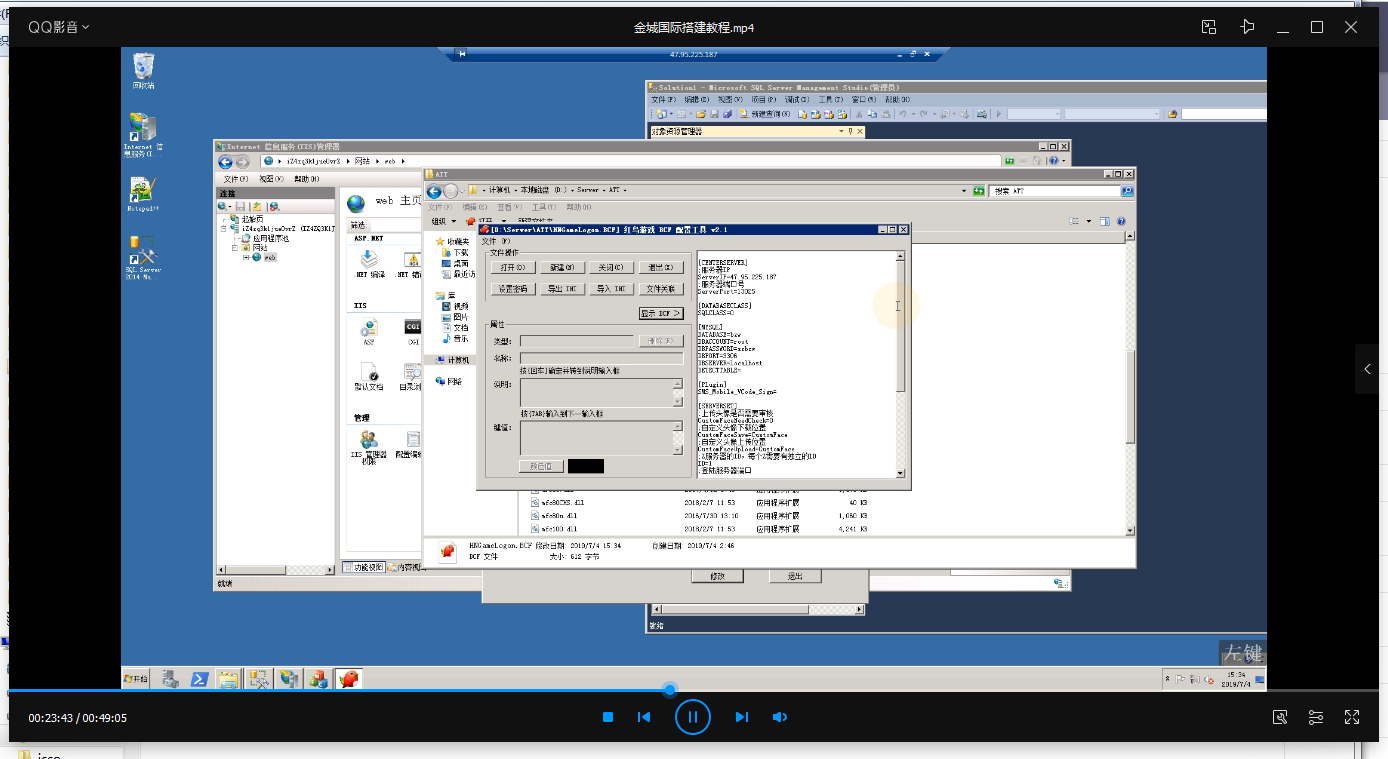The image size is (1388, 759).
Task: Open the 组织 dropdown in Explorer
Action: pyautogui.click(x=443, y=221)
